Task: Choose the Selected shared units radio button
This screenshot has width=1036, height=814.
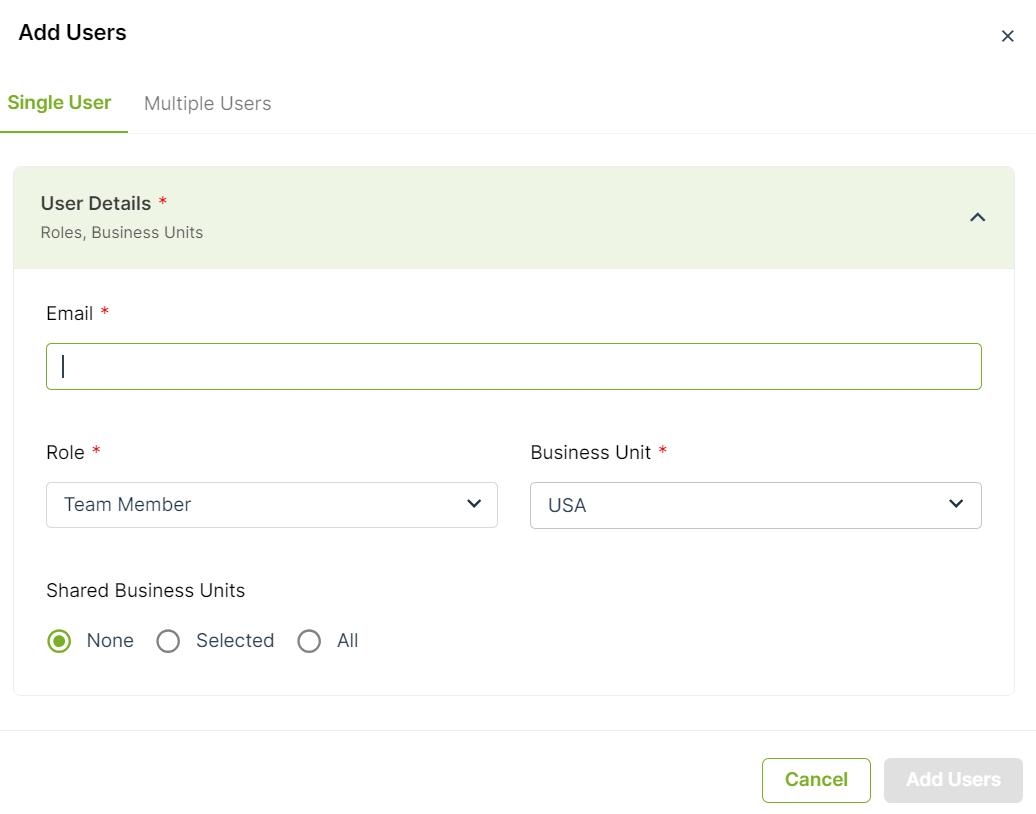Action: pos(168,641)
